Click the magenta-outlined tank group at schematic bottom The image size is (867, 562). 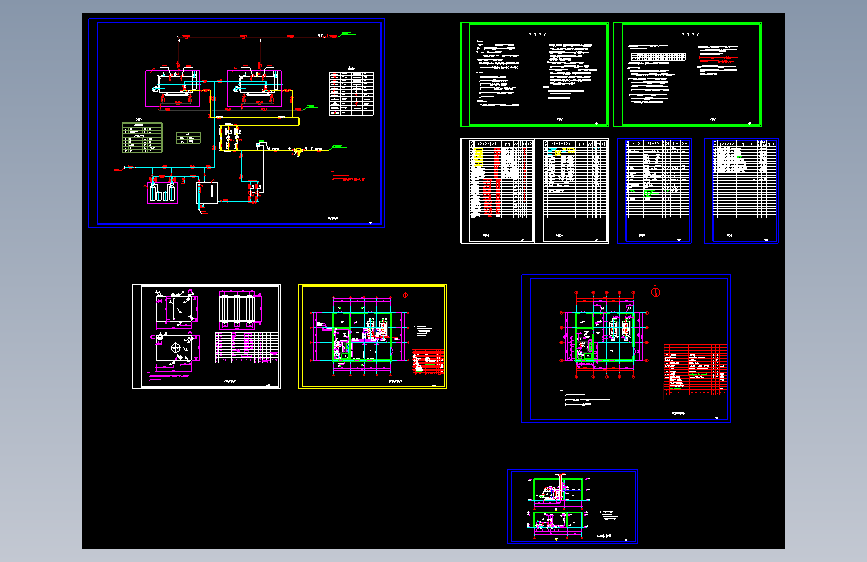tap(163, 191)
